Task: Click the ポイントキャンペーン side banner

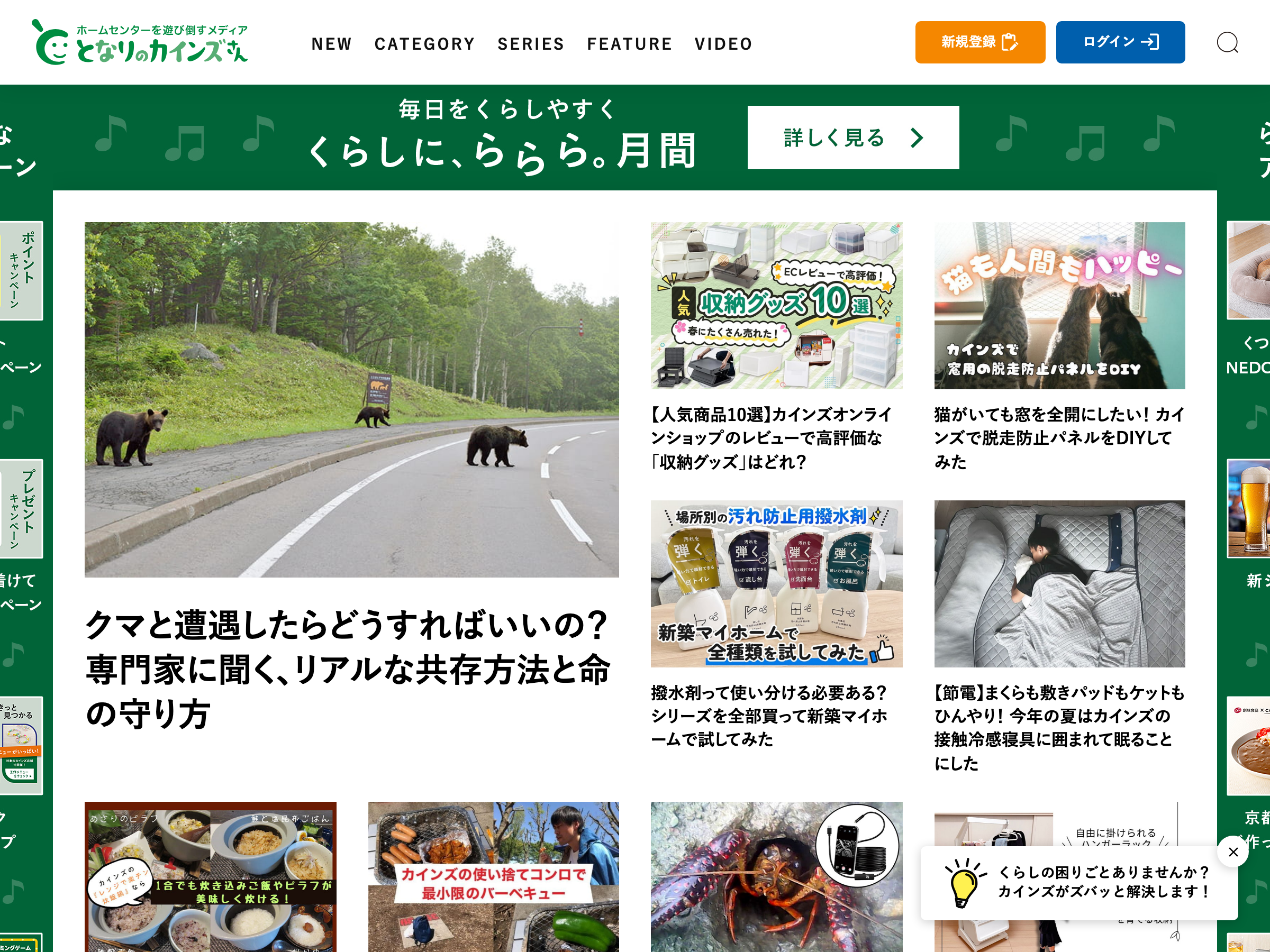Action: (21, 271)
